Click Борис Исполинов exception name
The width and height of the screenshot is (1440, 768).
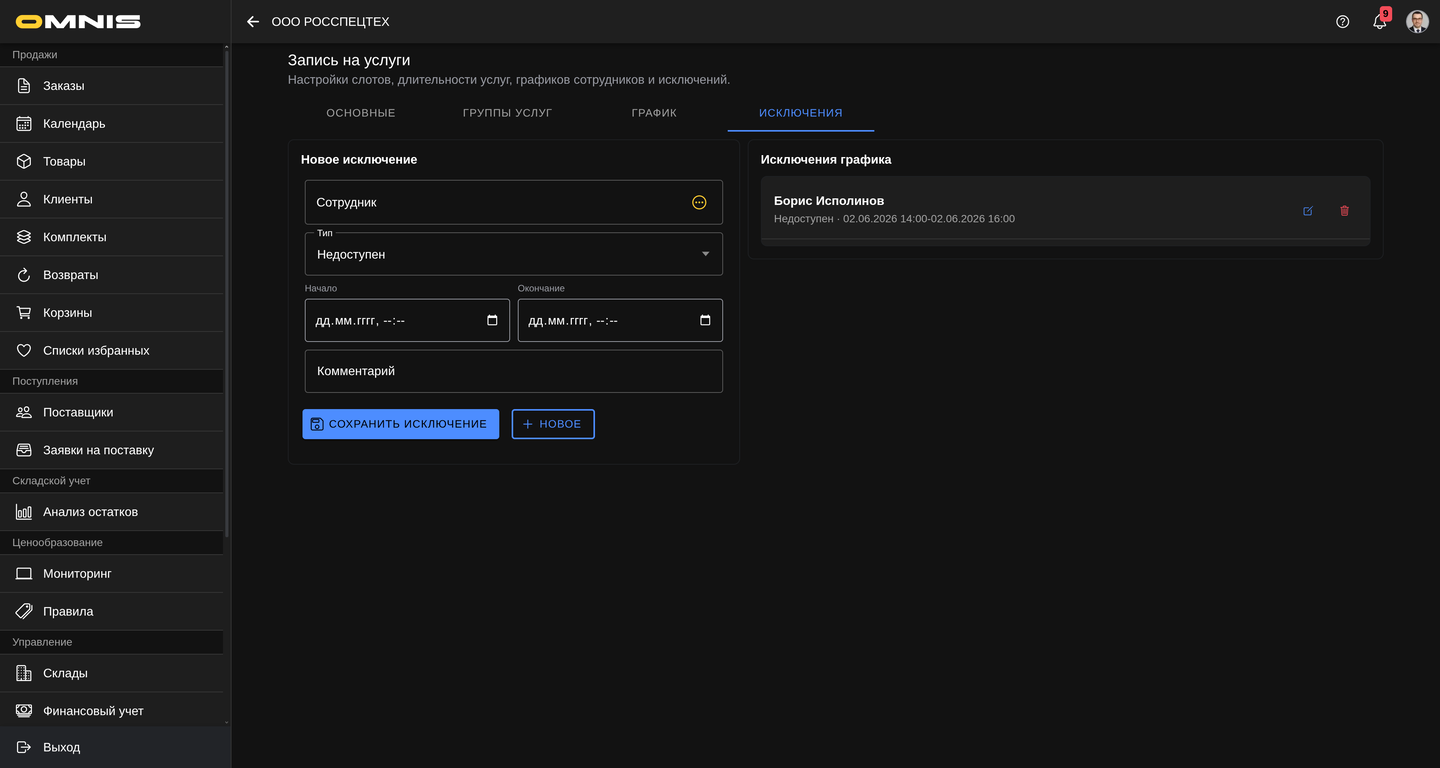point(829,201)
